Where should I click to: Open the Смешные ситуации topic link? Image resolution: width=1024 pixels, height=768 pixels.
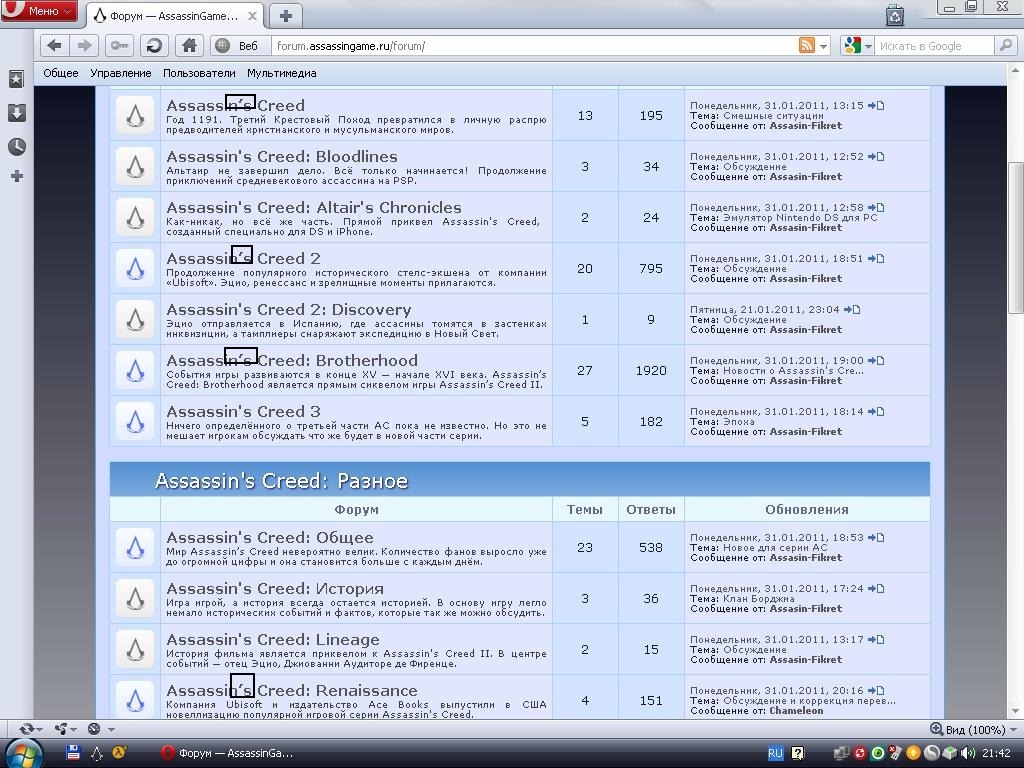773,116
